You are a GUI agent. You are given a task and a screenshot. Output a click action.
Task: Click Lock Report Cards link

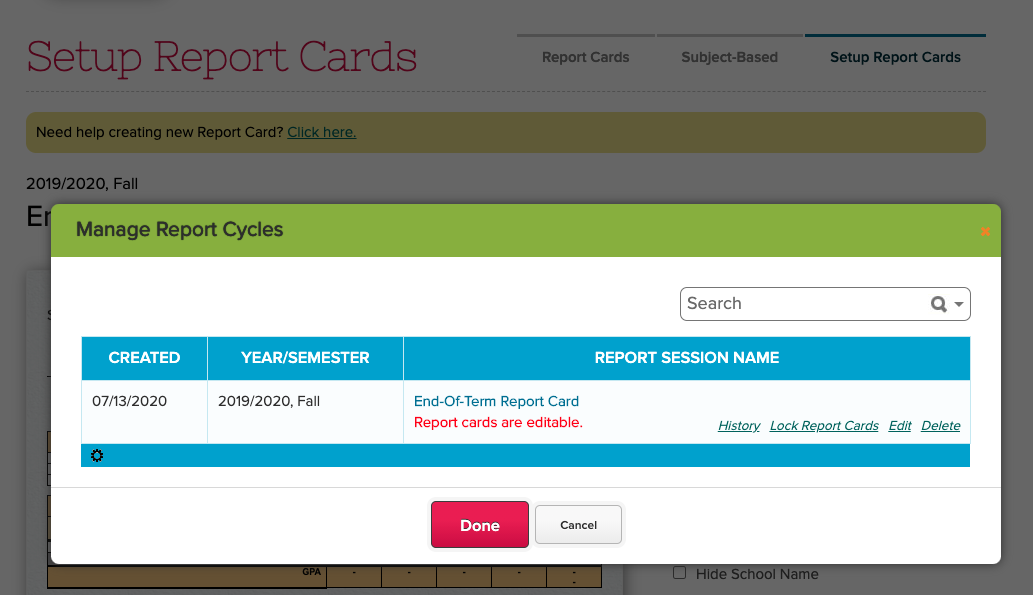pyautogui.click(x=824, y=426)
